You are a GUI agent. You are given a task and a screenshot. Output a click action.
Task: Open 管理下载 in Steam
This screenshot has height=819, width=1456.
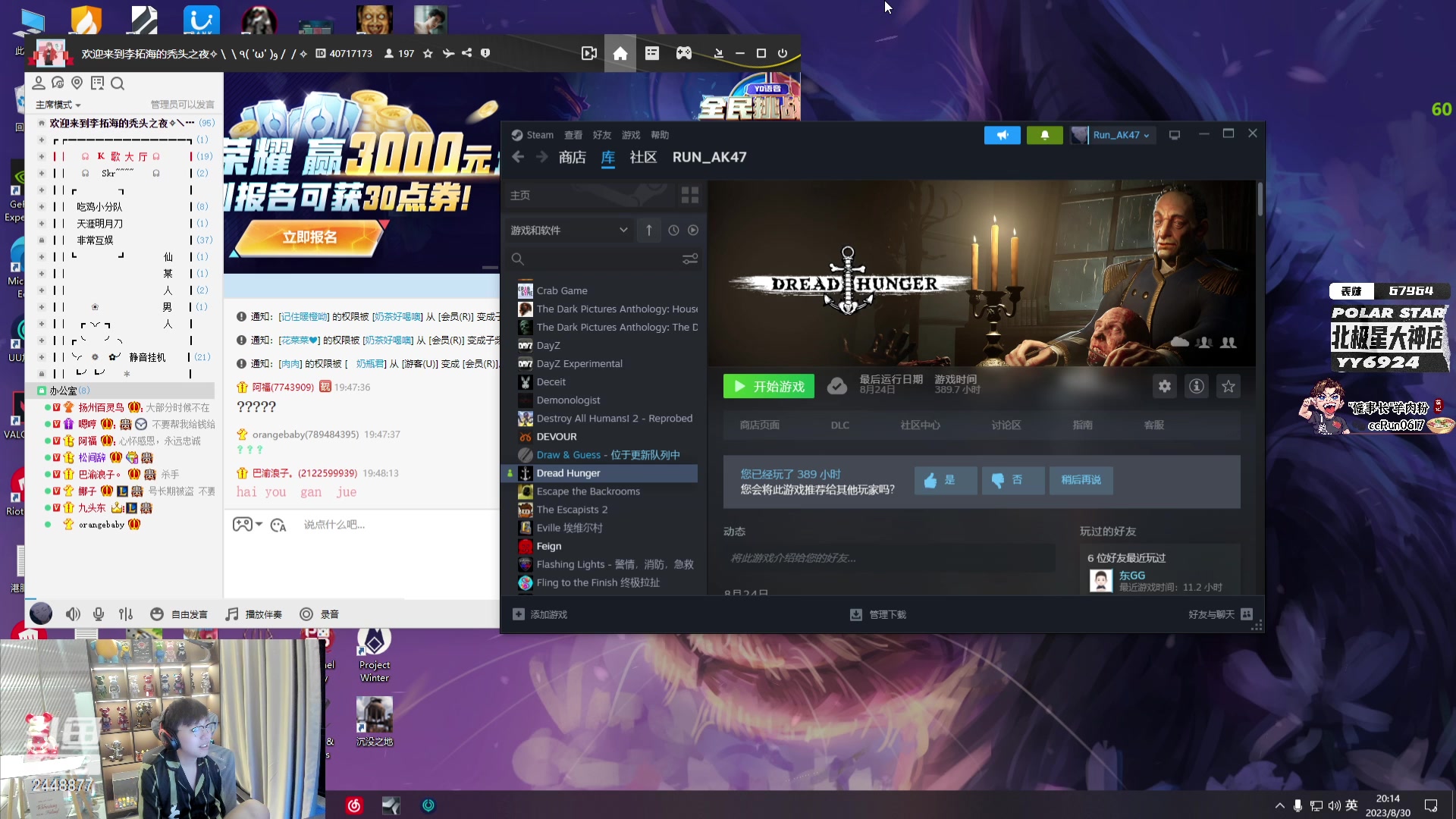878,614
